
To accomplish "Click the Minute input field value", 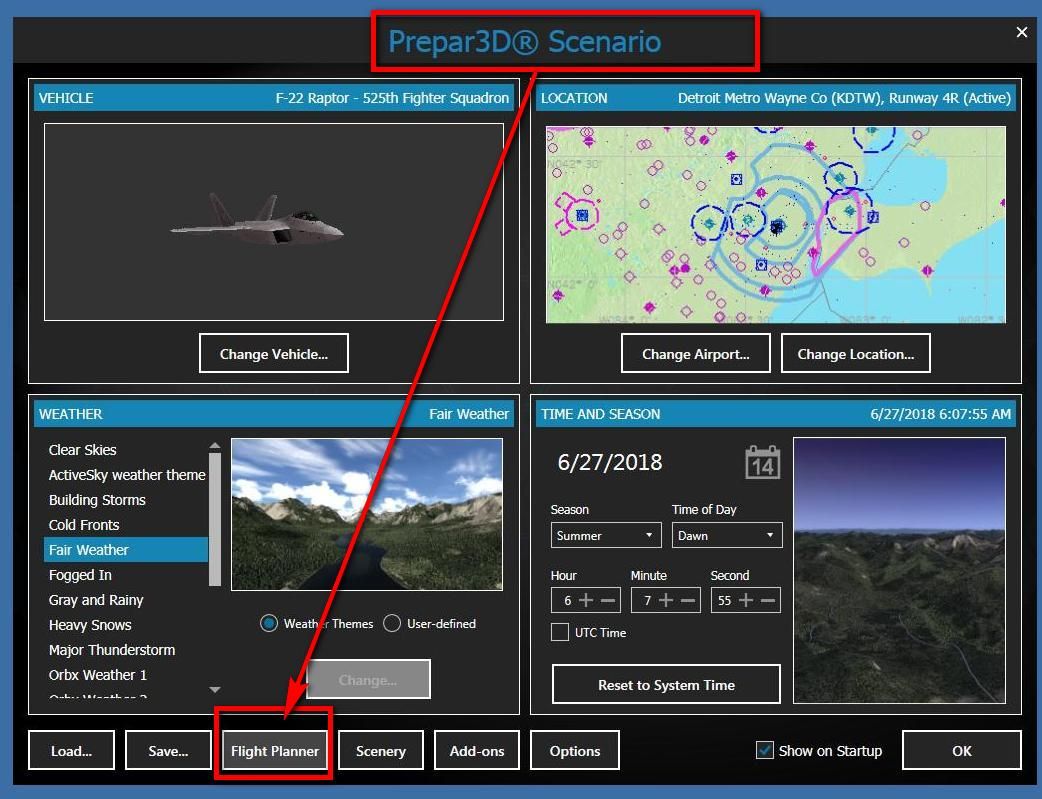I will (647, 600).
